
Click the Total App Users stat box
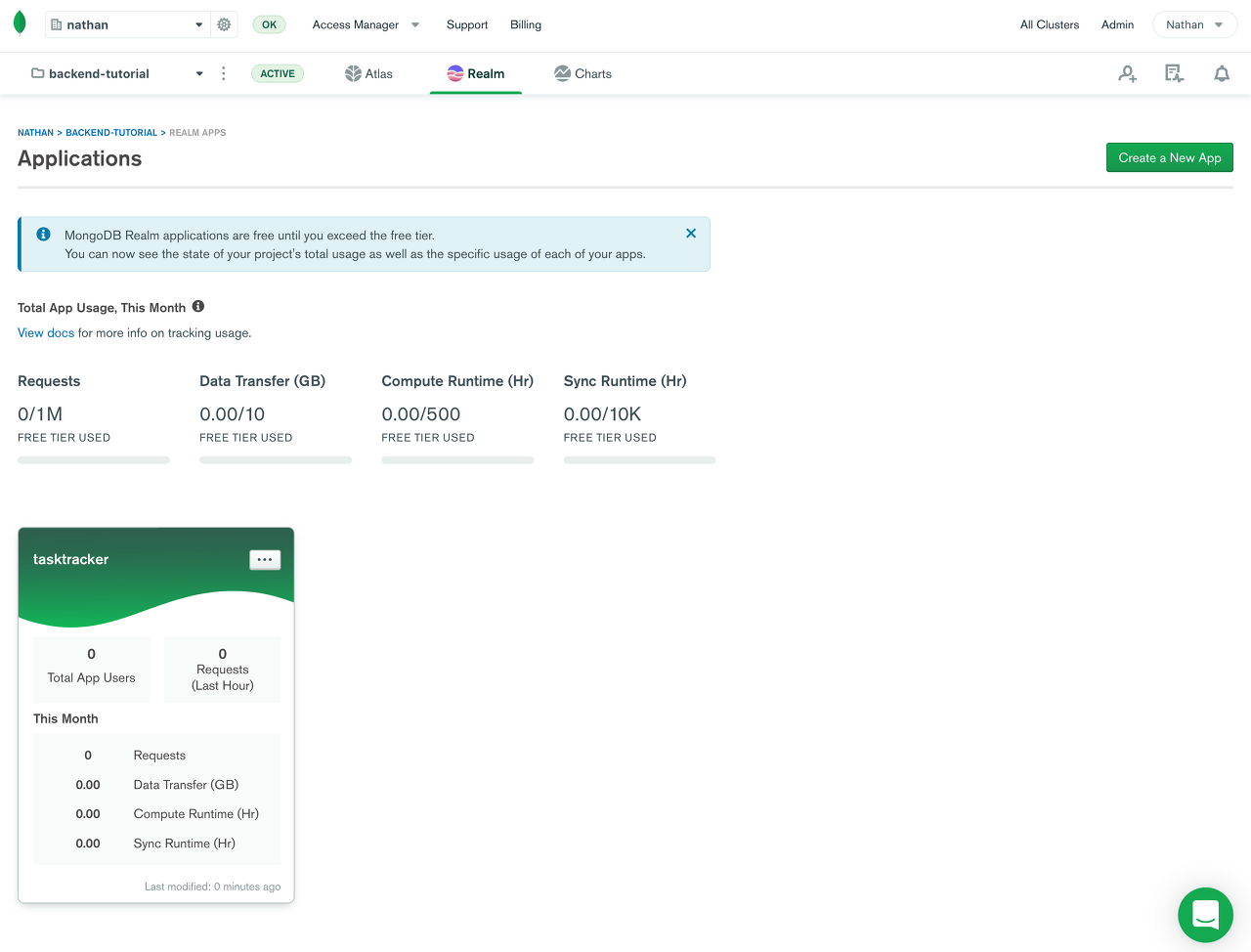coord(92,670)
